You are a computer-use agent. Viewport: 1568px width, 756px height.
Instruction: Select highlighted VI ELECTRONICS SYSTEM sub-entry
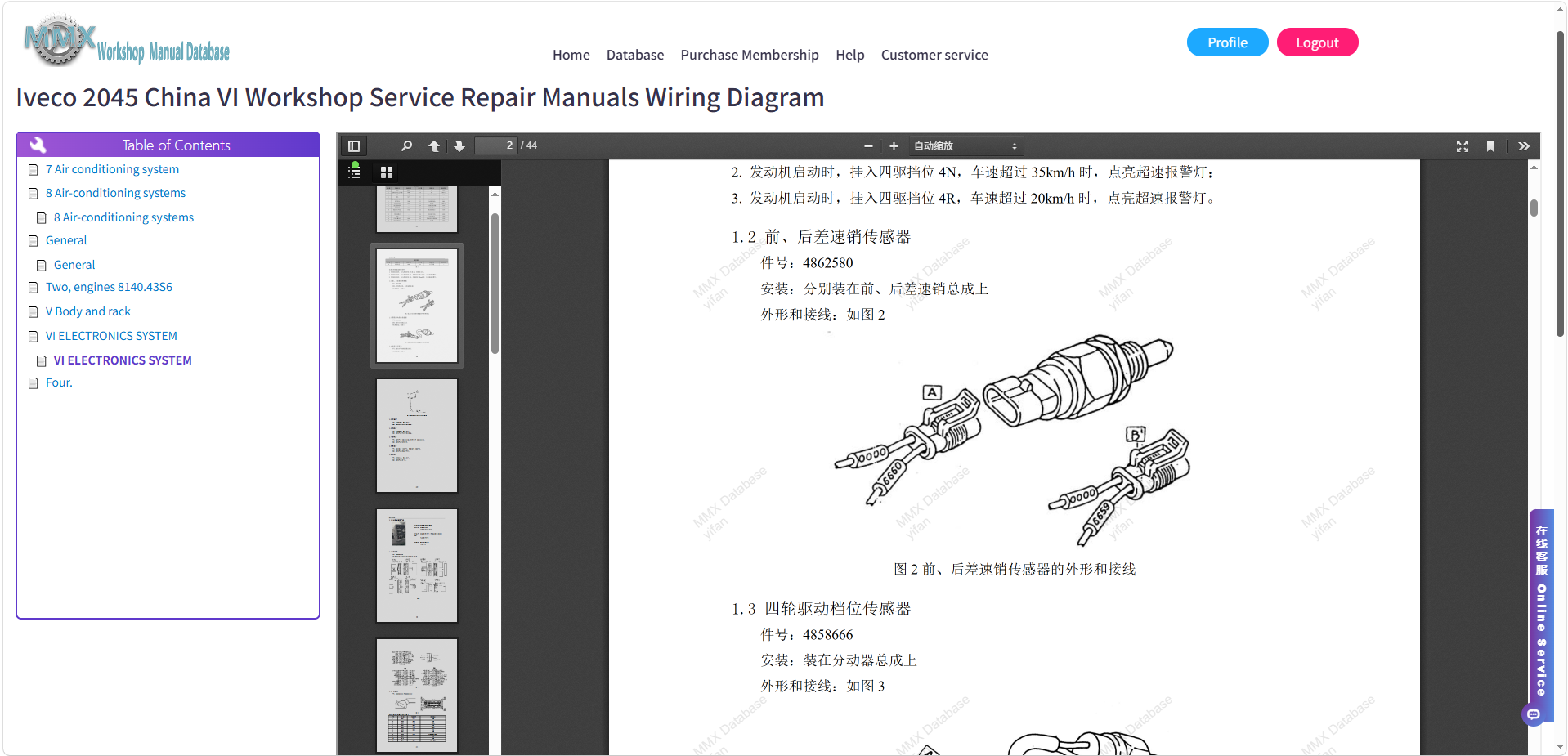coord(123,360)
